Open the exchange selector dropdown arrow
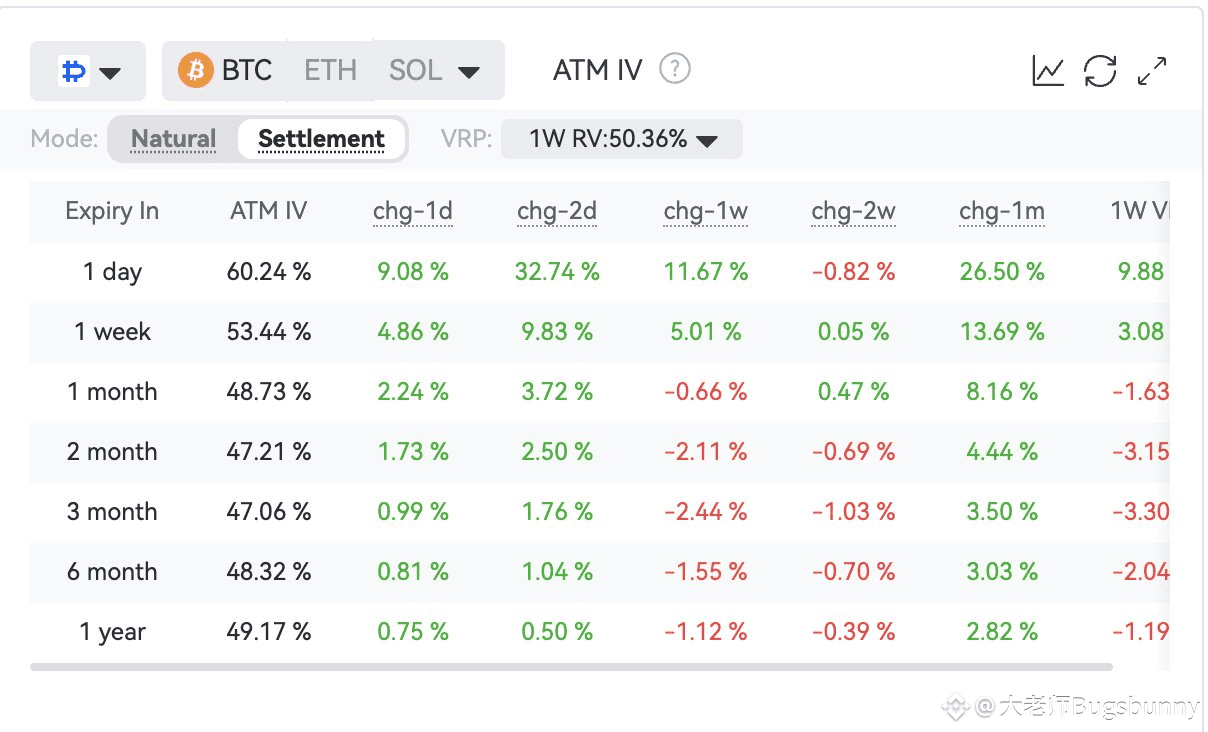Image resolution: width=1208 pixels, height=732 pixels. [x=110, y=72]
